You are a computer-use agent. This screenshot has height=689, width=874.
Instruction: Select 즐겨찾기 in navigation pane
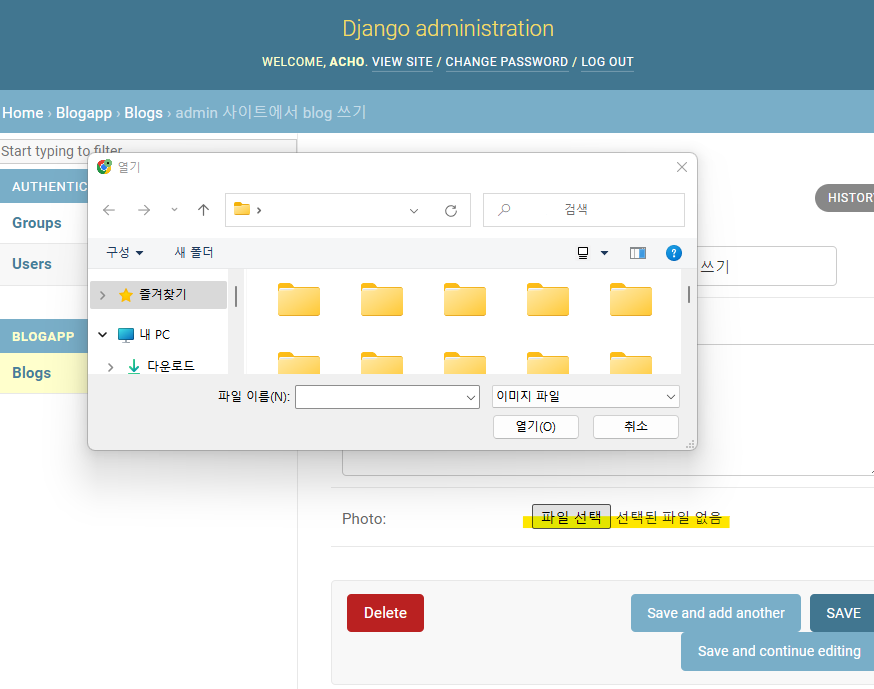click(158, 295)
